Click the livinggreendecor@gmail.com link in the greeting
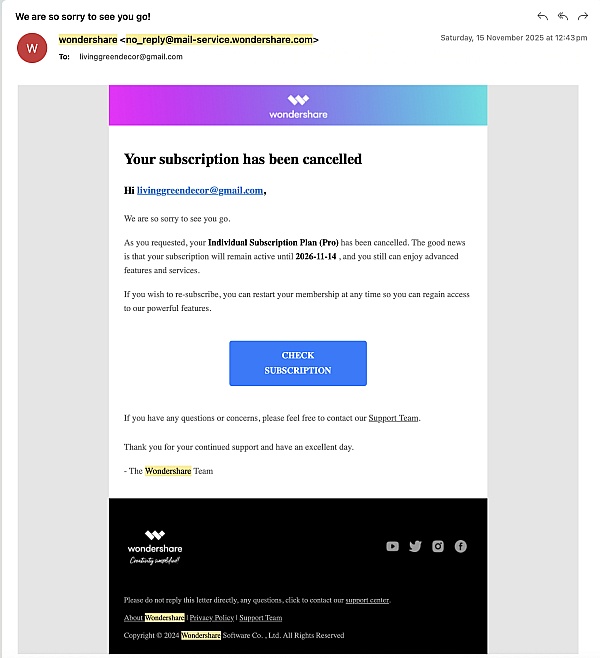The height and width of the screenshot is (658, 600). click(x=200, y=190)
